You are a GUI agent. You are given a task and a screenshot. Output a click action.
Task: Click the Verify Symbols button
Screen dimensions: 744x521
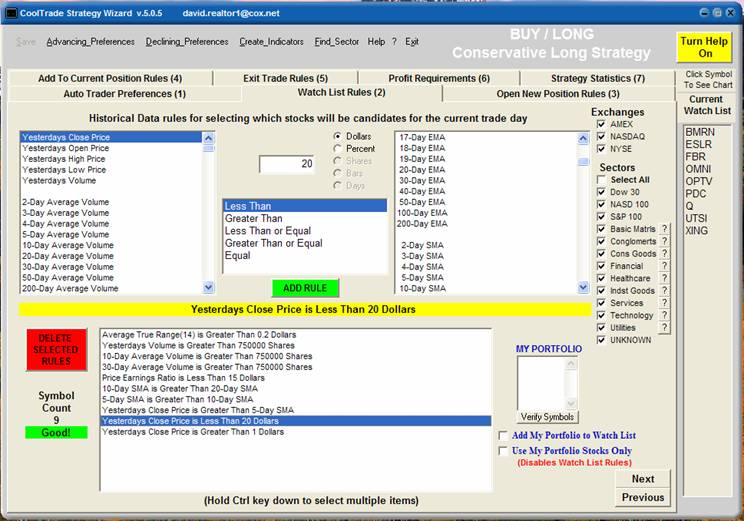tap(547, 417)
